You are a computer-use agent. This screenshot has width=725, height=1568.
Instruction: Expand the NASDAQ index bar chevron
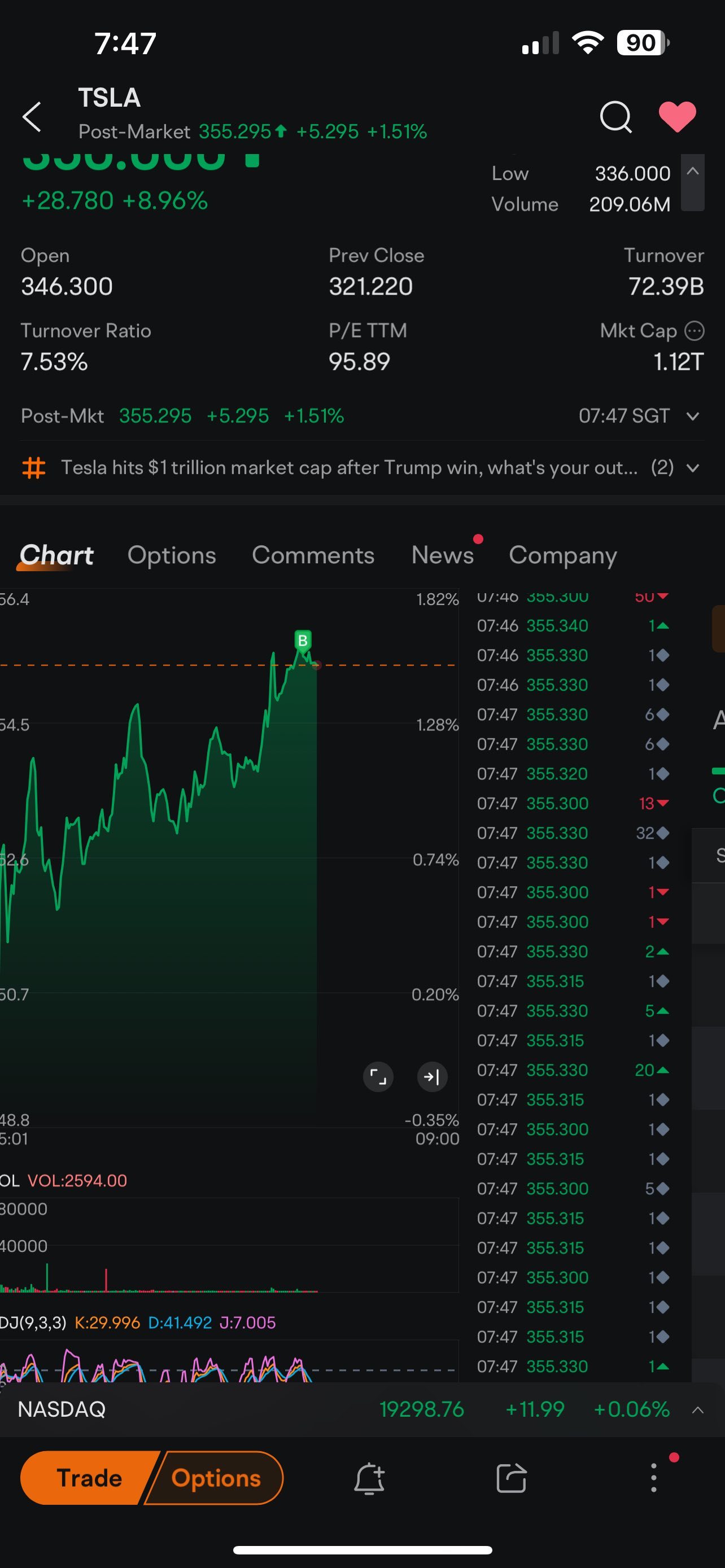coord(698,1410)
